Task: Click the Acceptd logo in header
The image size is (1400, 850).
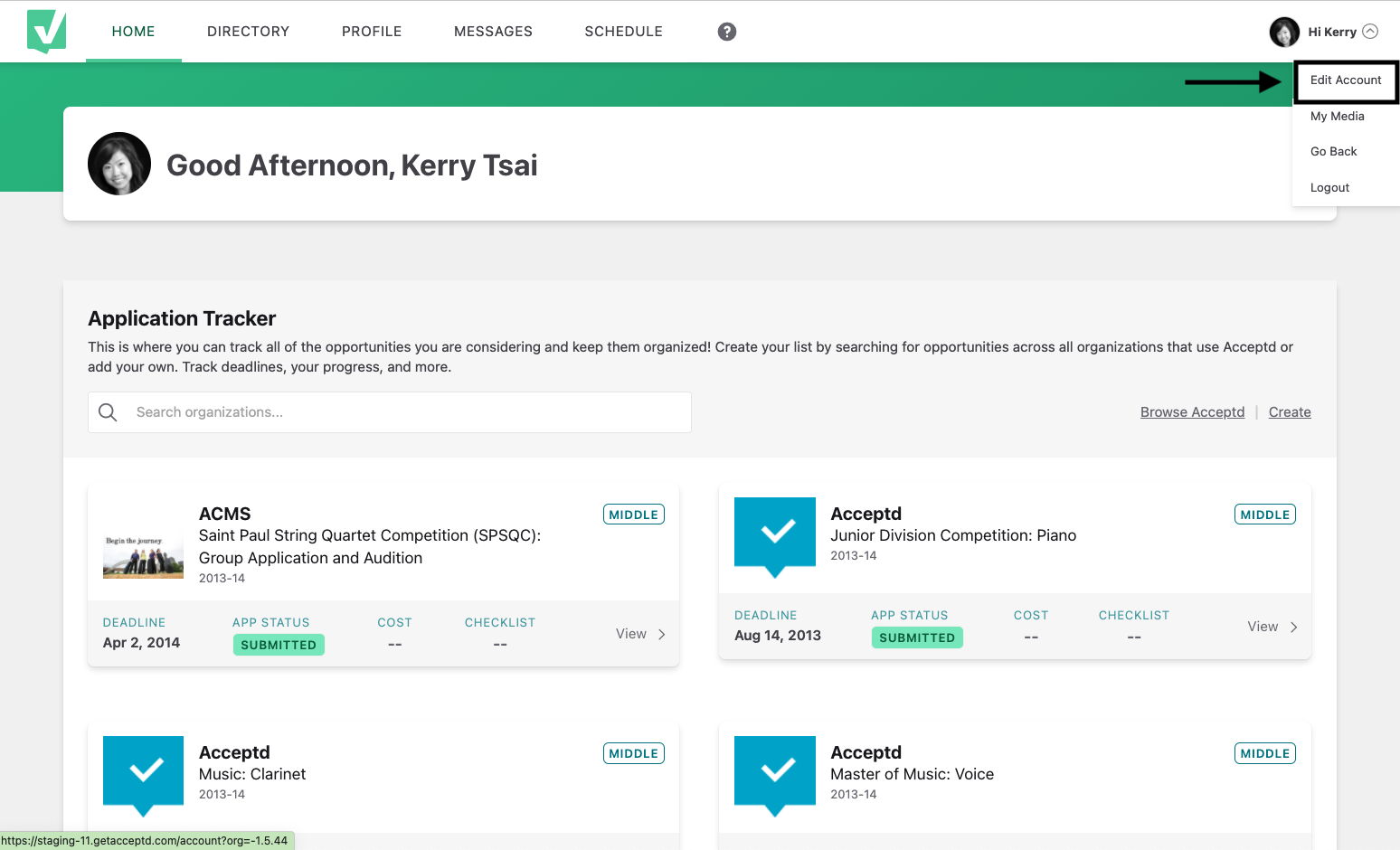Action: [46, 32]
